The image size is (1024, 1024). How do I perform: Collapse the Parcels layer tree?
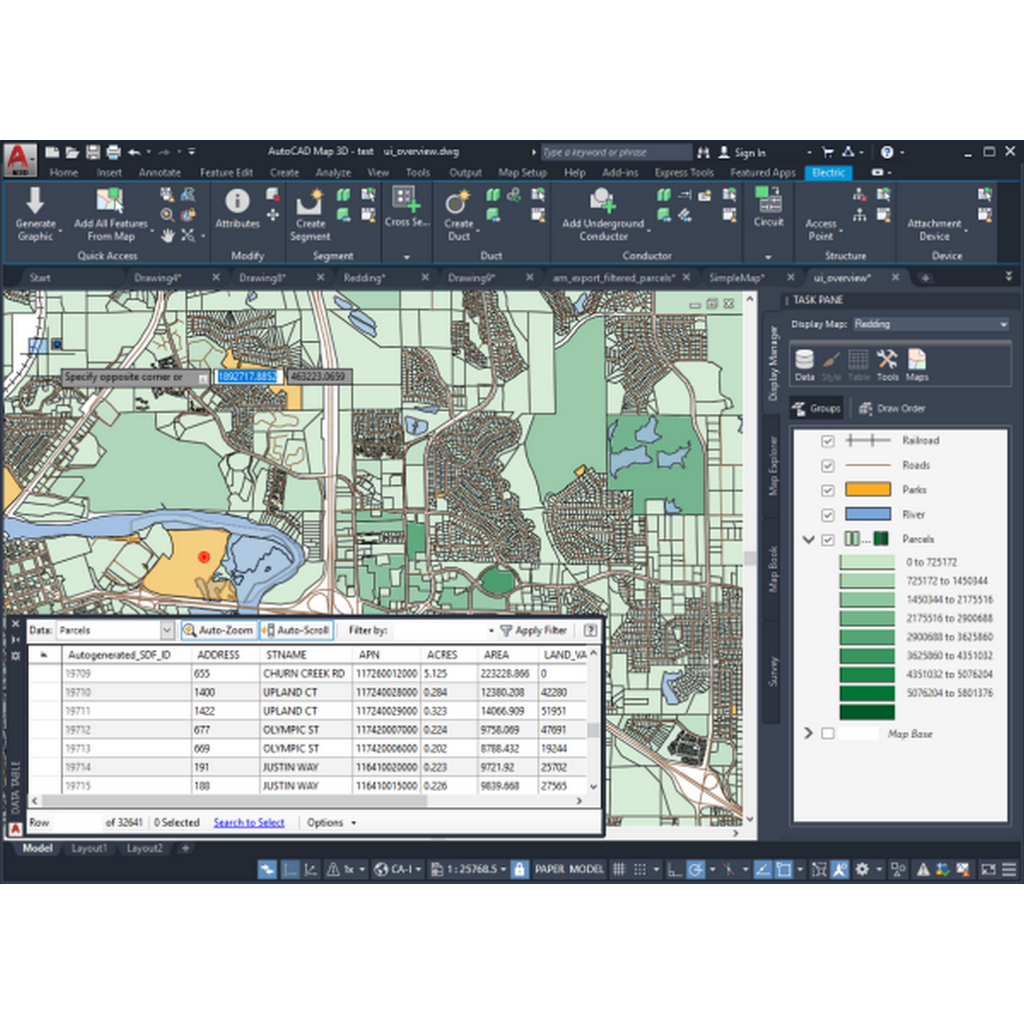coord(808,540)
